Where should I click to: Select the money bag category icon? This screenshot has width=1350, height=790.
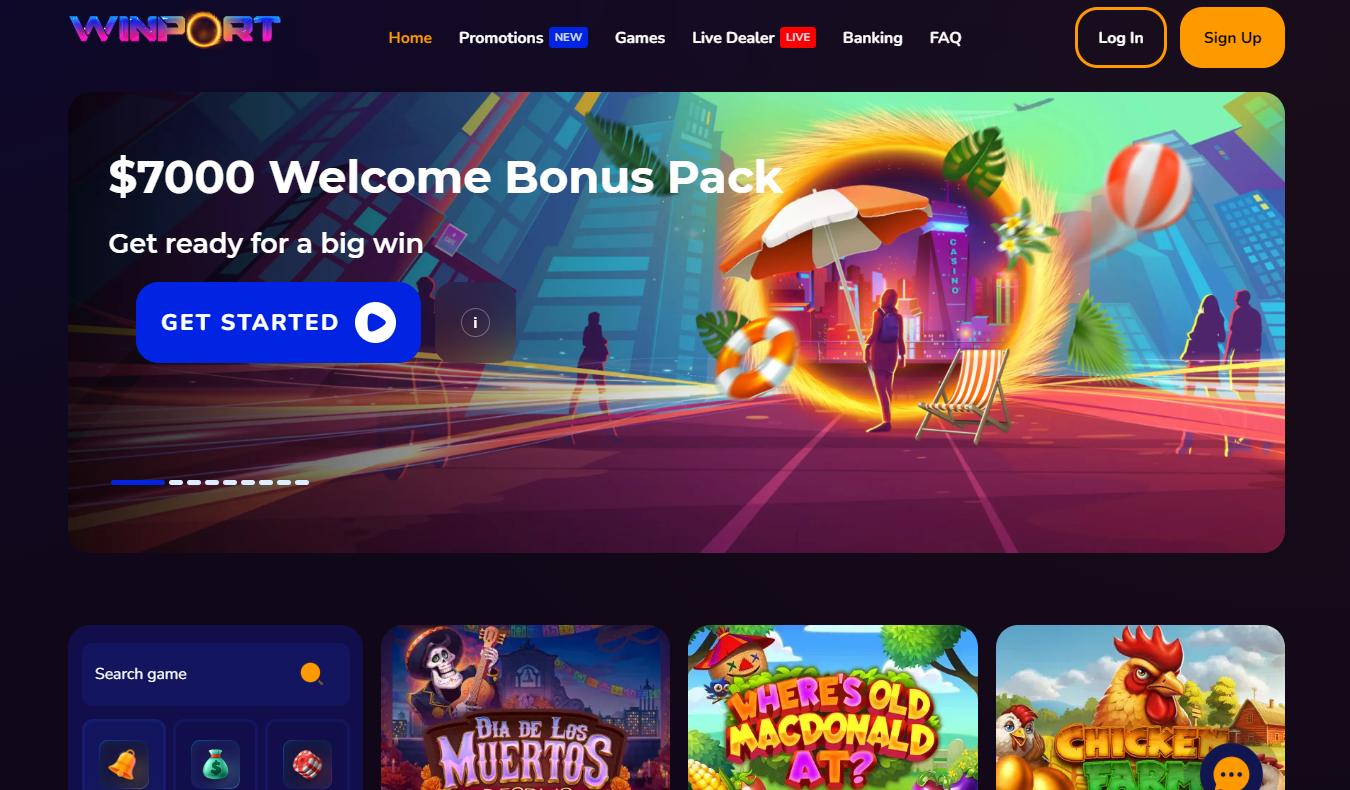point(215,765)
